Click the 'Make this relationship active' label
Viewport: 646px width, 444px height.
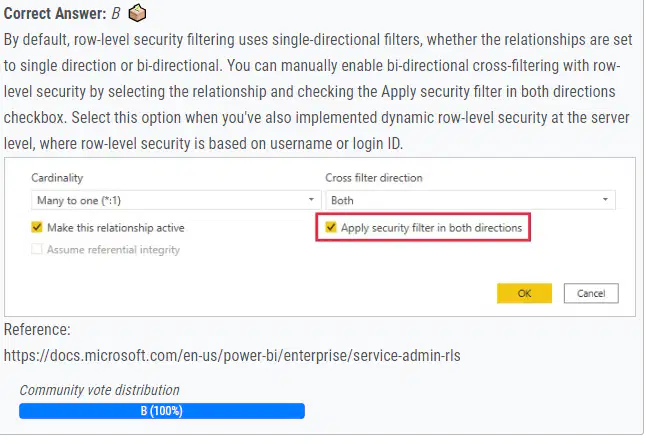point(116,228)
